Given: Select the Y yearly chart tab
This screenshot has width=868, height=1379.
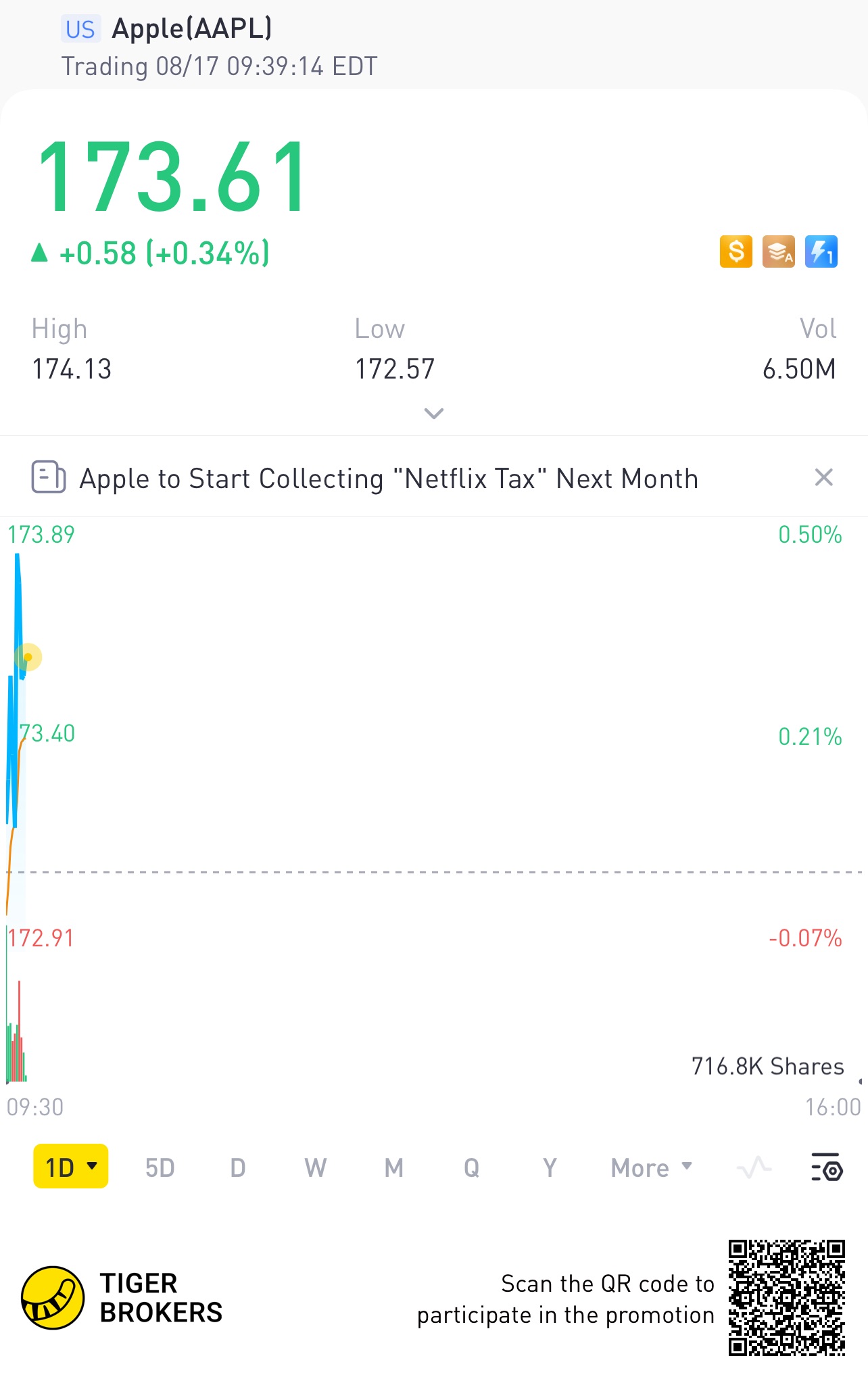Looking at the screenshot, I should click(x=550, y=1167).
